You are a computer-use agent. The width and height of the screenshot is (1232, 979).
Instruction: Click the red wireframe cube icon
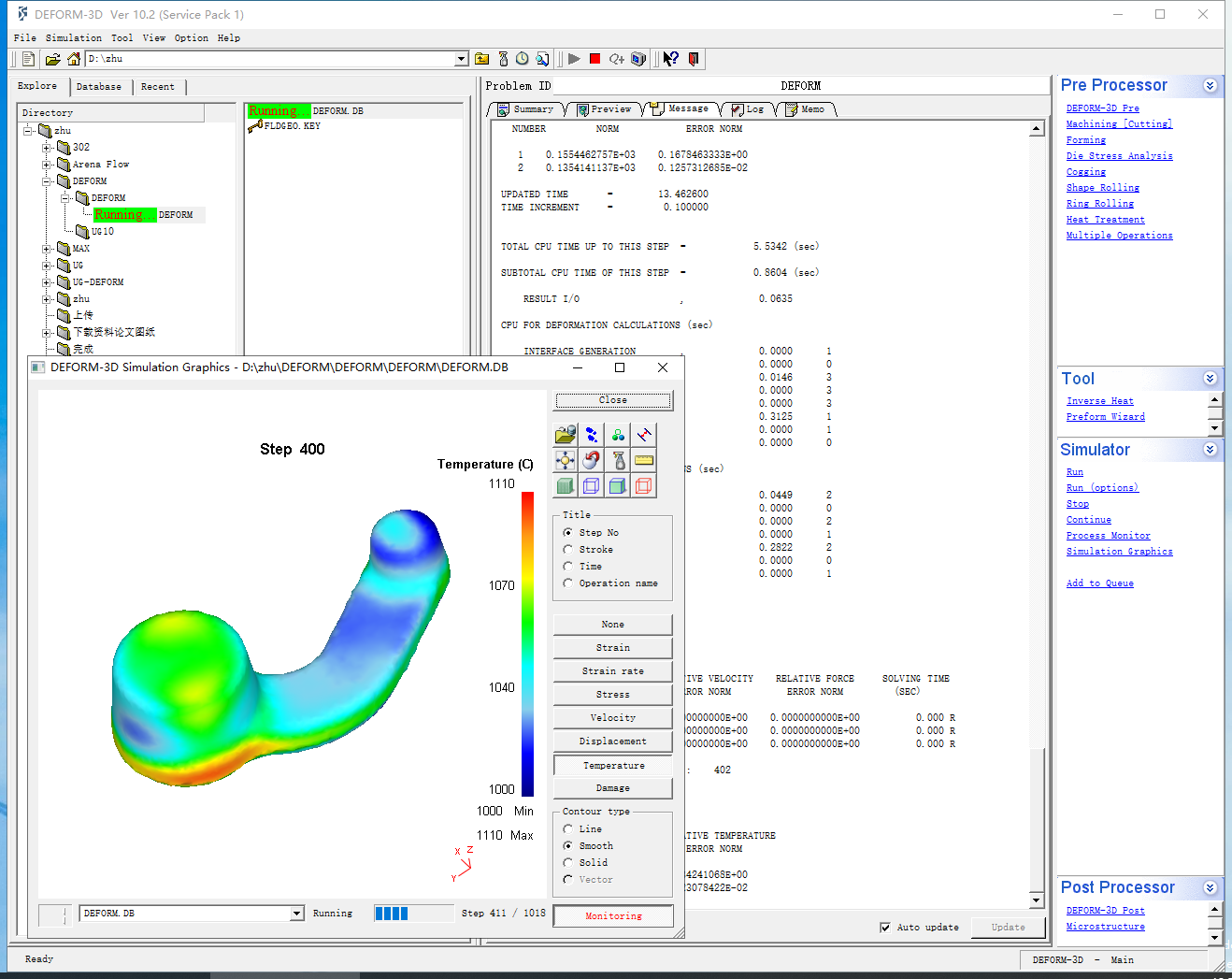[643, 485]
